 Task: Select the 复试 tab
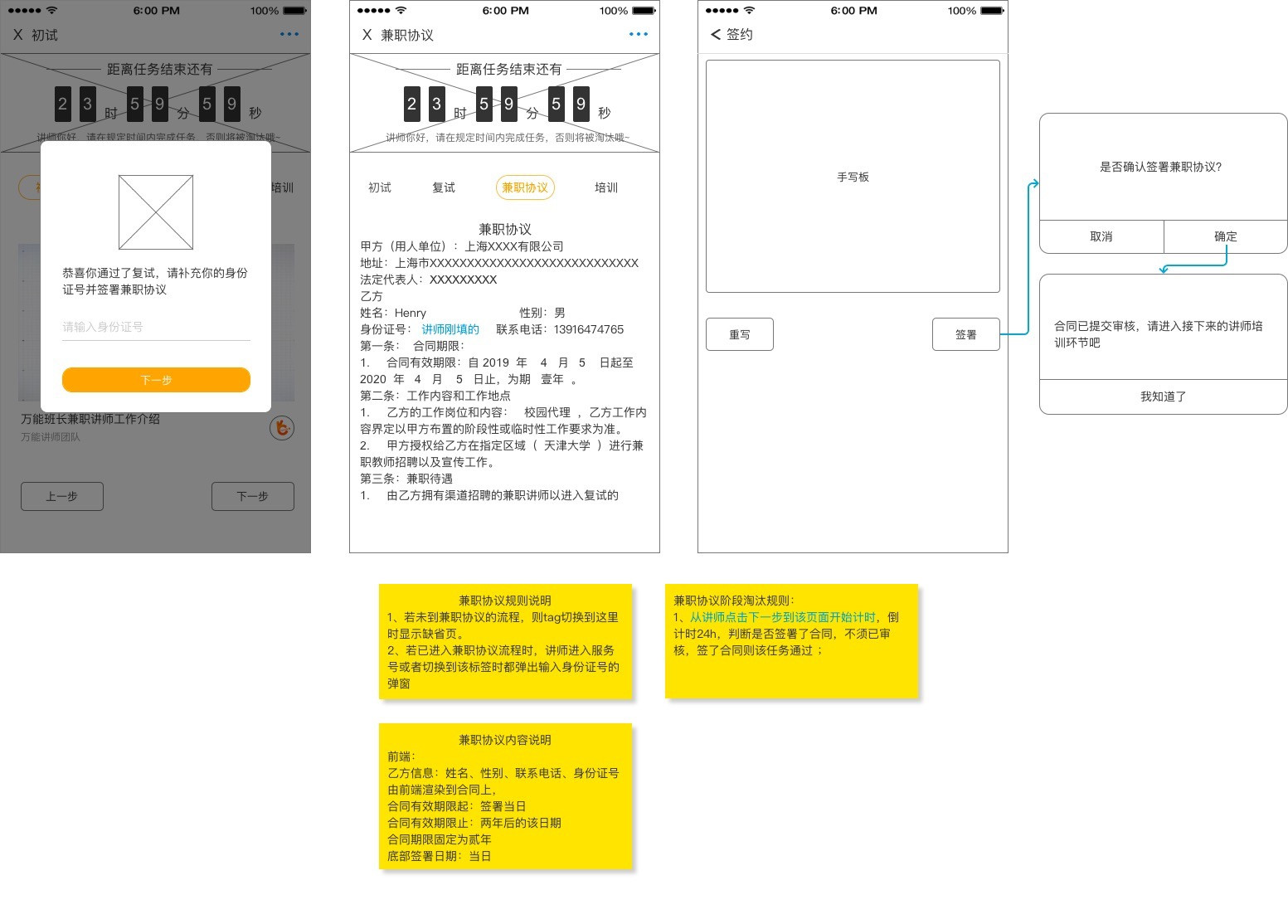444,187
